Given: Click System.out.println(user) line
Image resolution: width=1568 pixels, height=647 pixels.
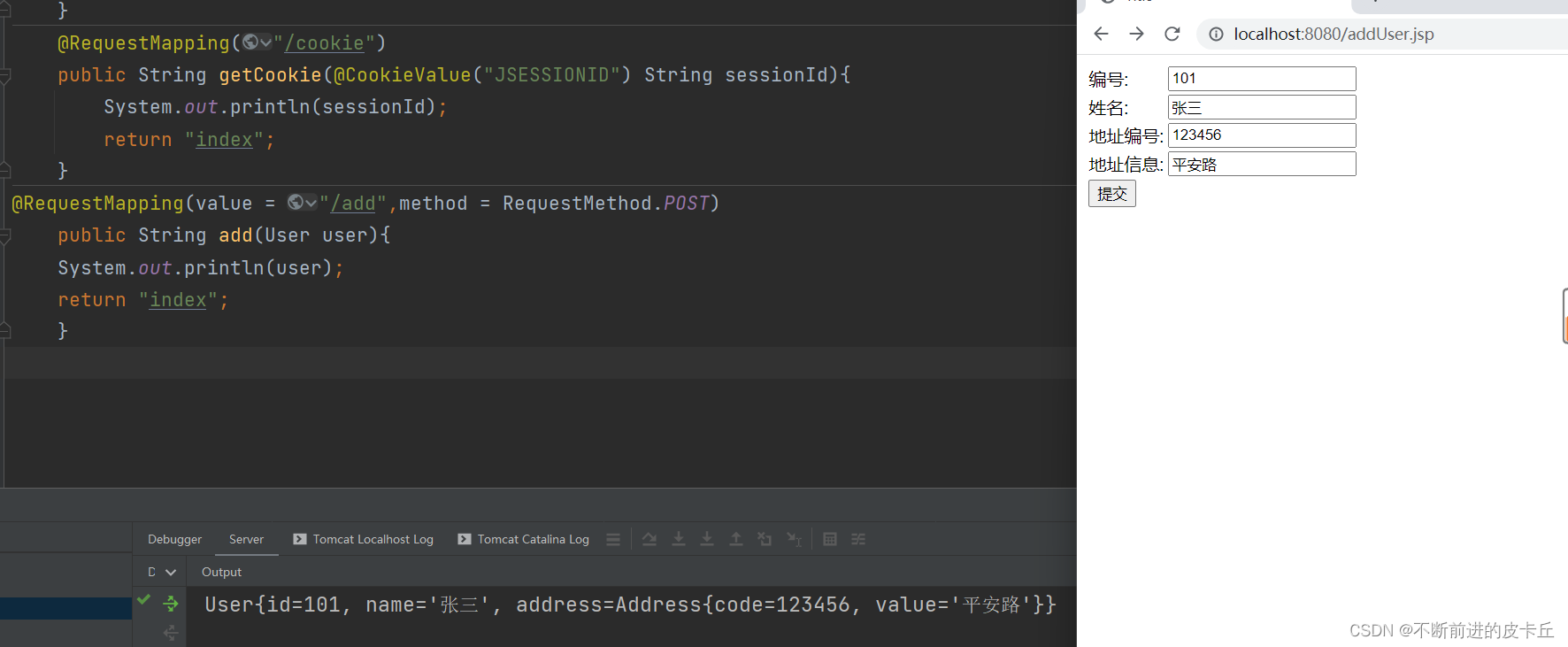Looking at the screenshot, I should click(x=200, y=268).
